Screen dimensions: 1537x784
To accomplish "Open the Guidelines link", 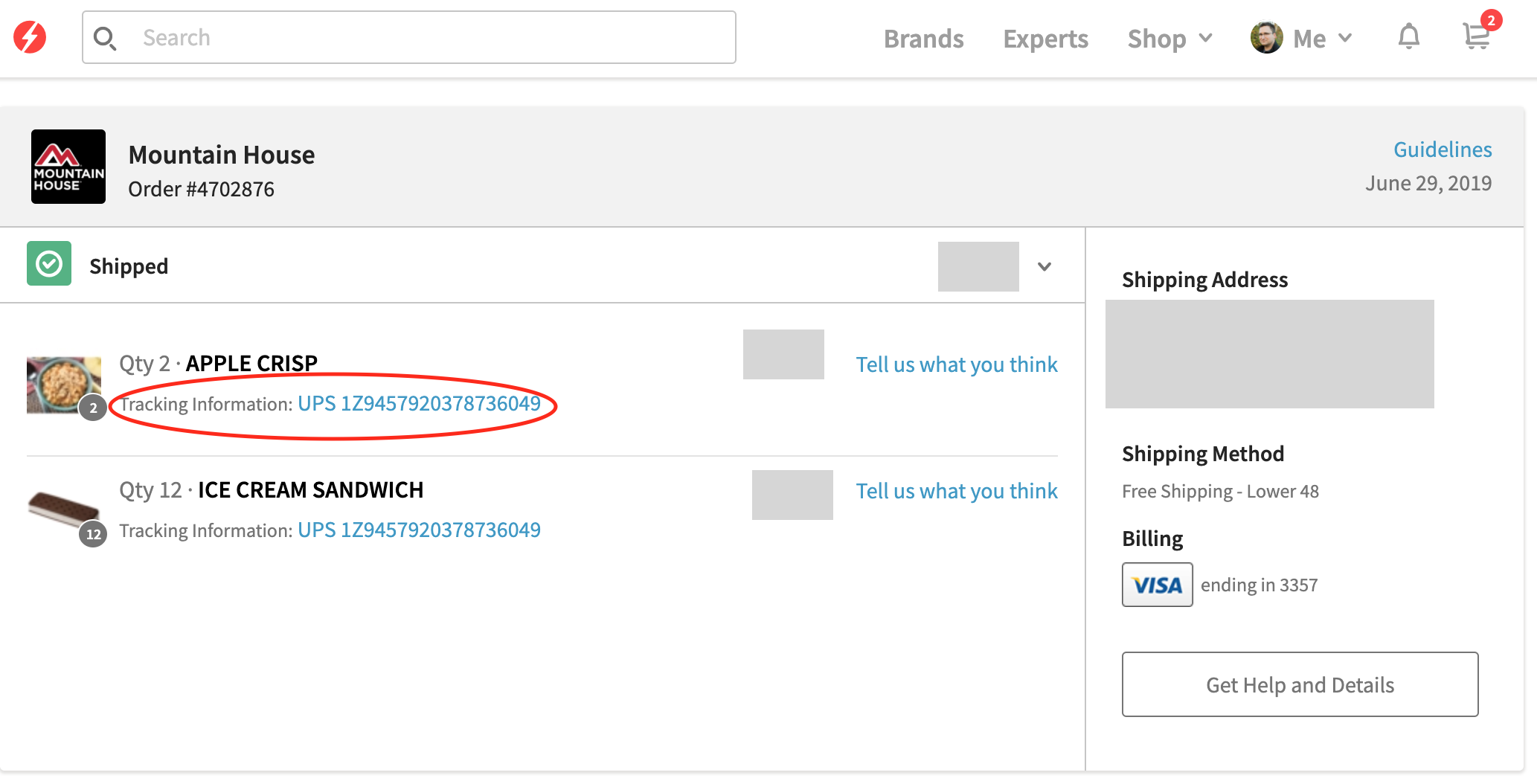I will (1443, 150).
